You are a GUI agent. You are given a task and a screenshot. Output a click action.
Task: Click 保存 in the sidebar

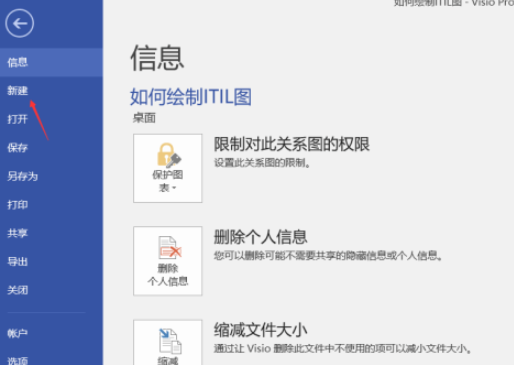pos(51,148)
